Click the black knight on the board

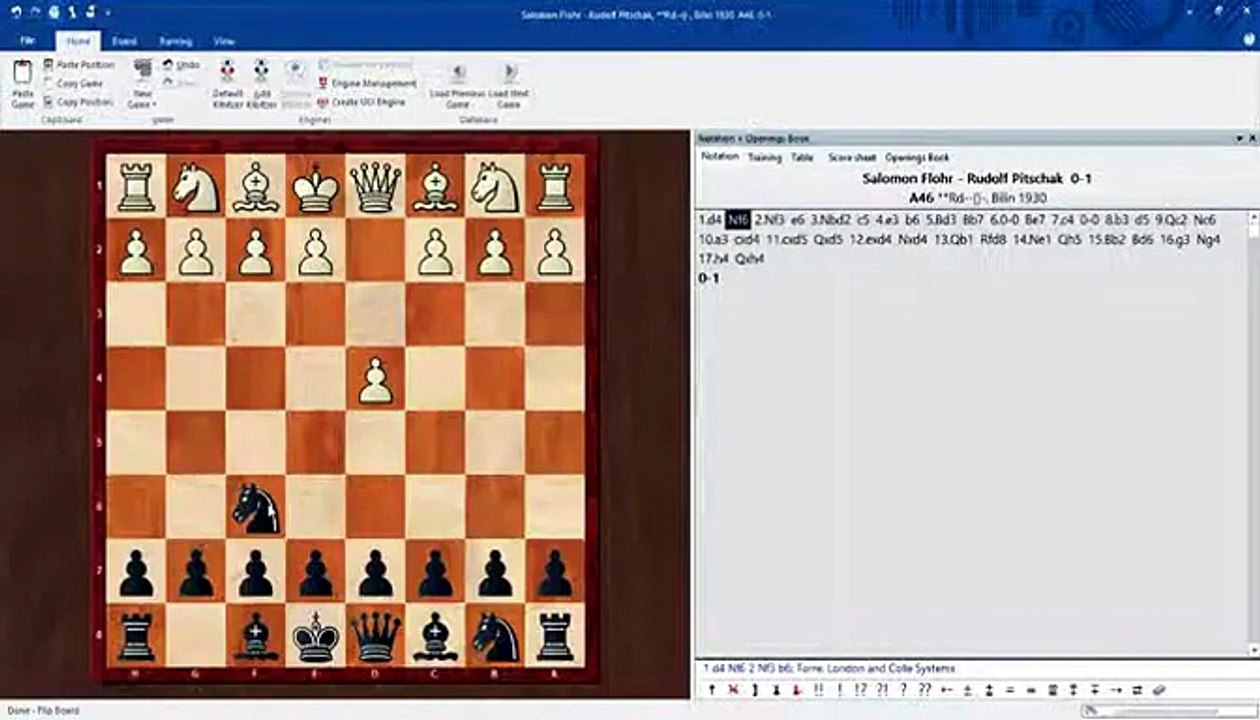tap(256, 508)
